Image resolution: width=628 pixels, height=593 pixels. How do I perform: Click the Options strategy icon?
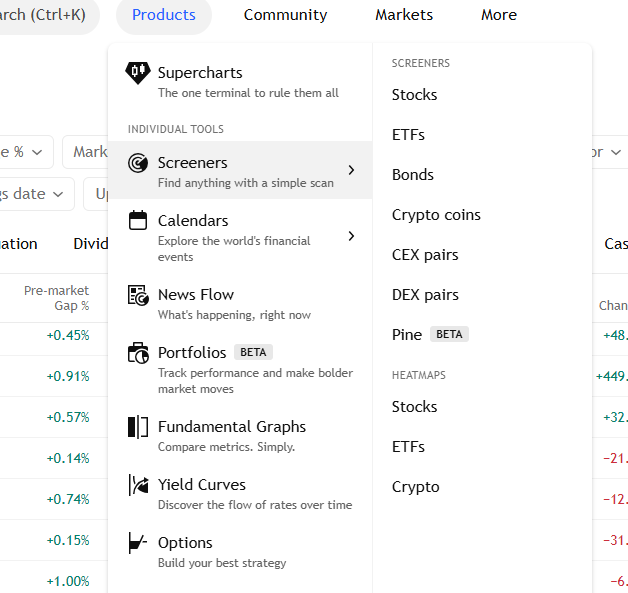(138, 543)
